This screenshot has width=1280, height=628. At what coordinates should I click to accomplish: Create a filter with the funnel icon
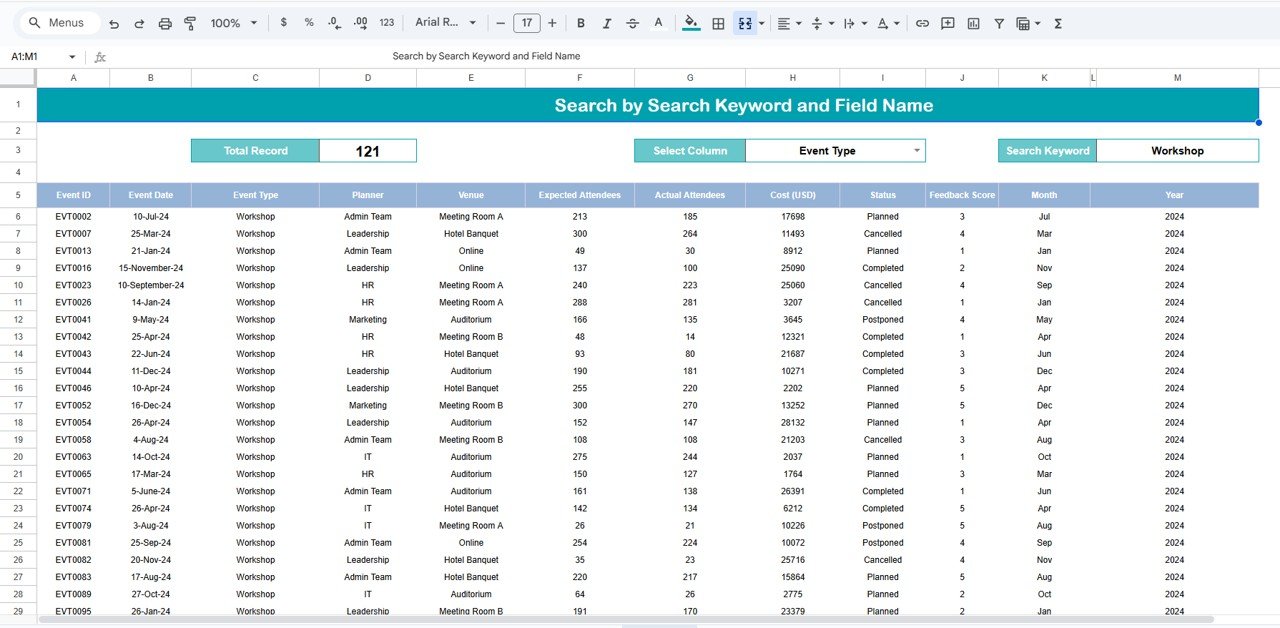pyautogui.click(x=999, y=22)
